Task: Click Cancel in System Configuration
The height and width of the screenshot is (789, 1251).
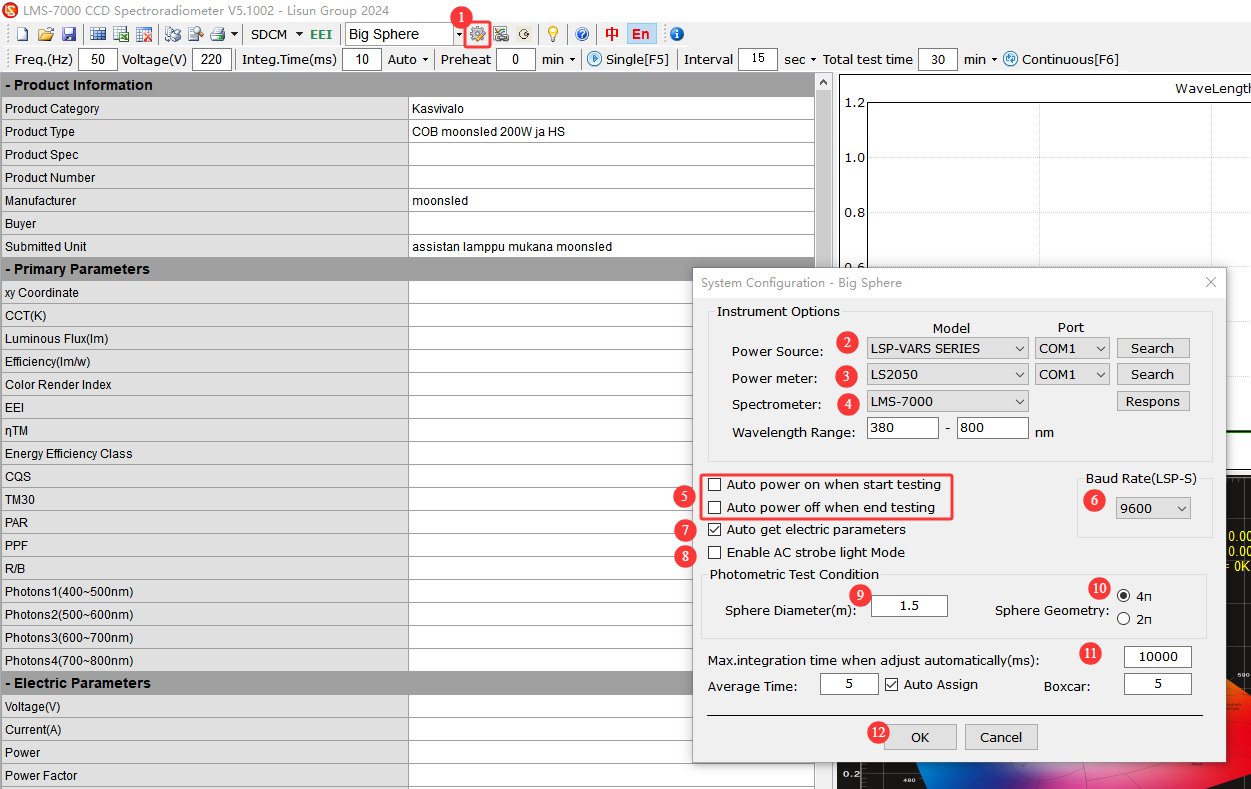Action: [x=1001, y=737]
